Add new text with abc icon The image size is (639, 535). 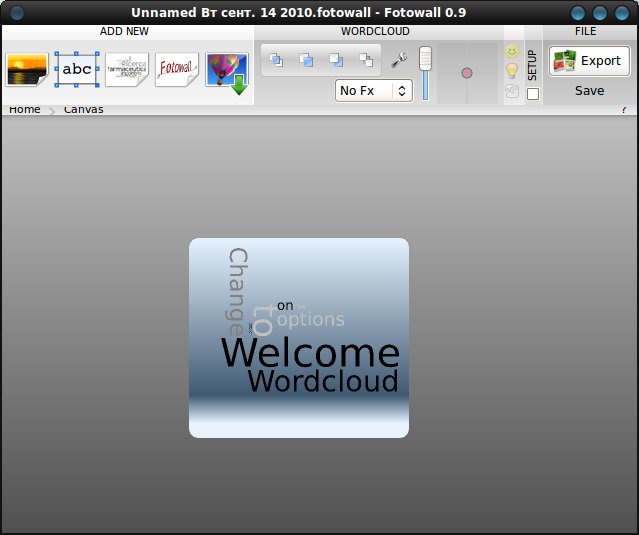(77, 69)
